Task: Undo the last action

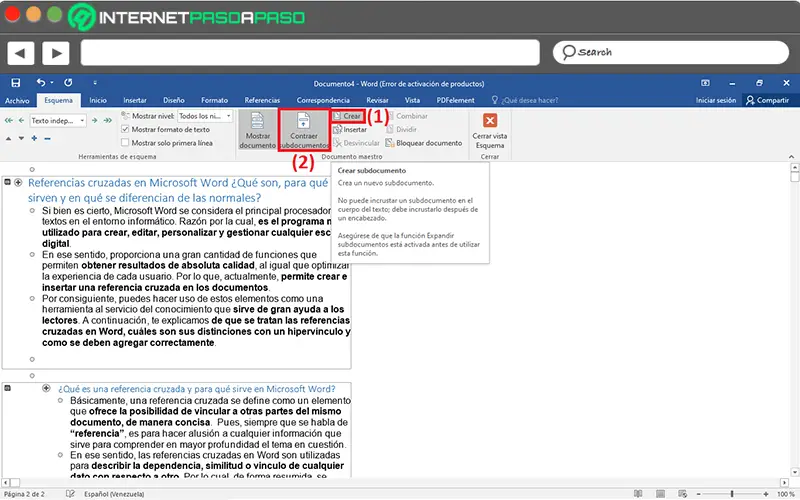Action: point(41,82)
